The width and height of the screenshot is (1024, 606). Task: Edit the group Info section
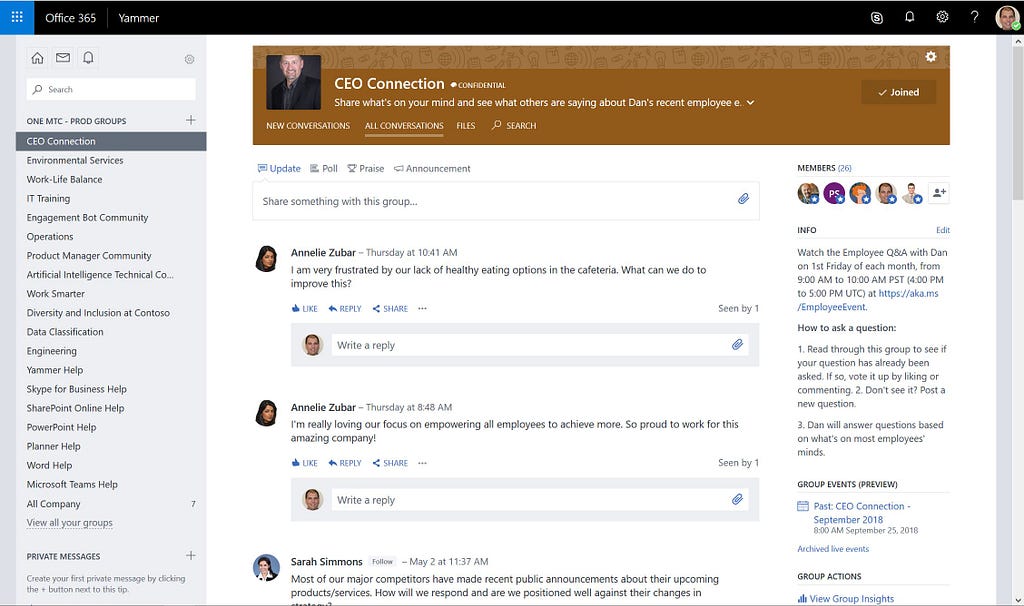coord(942,230)
